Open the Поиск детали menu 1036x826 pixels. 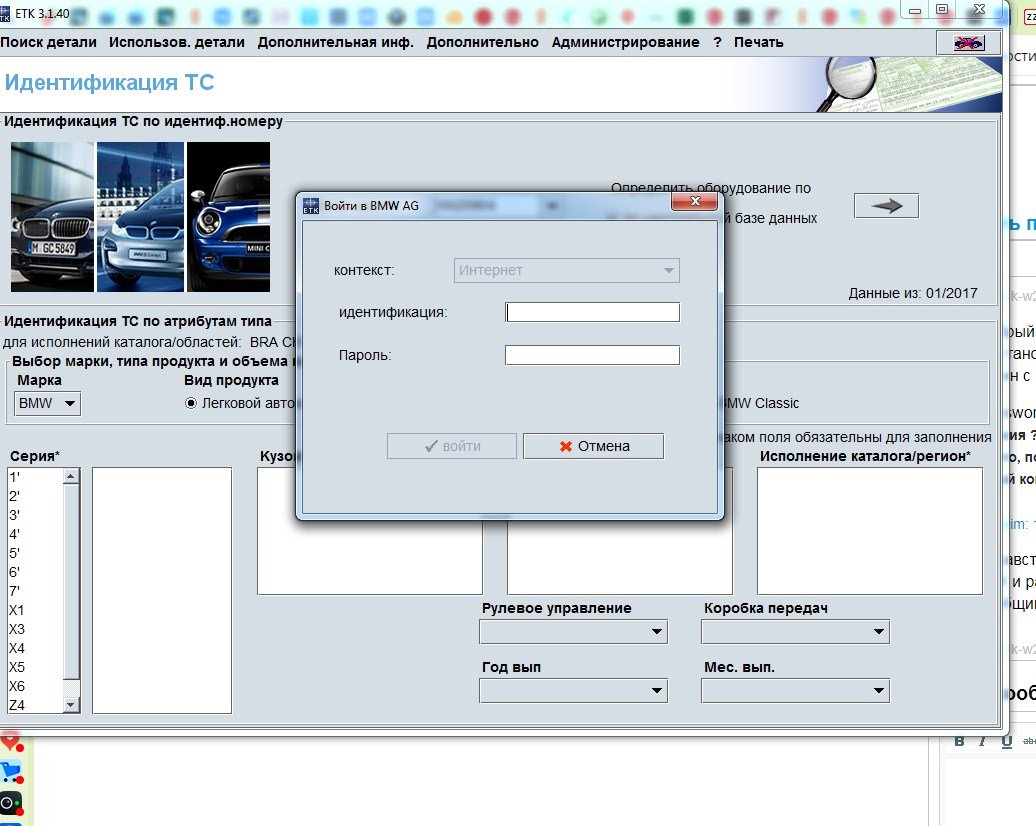coord(48,42)
